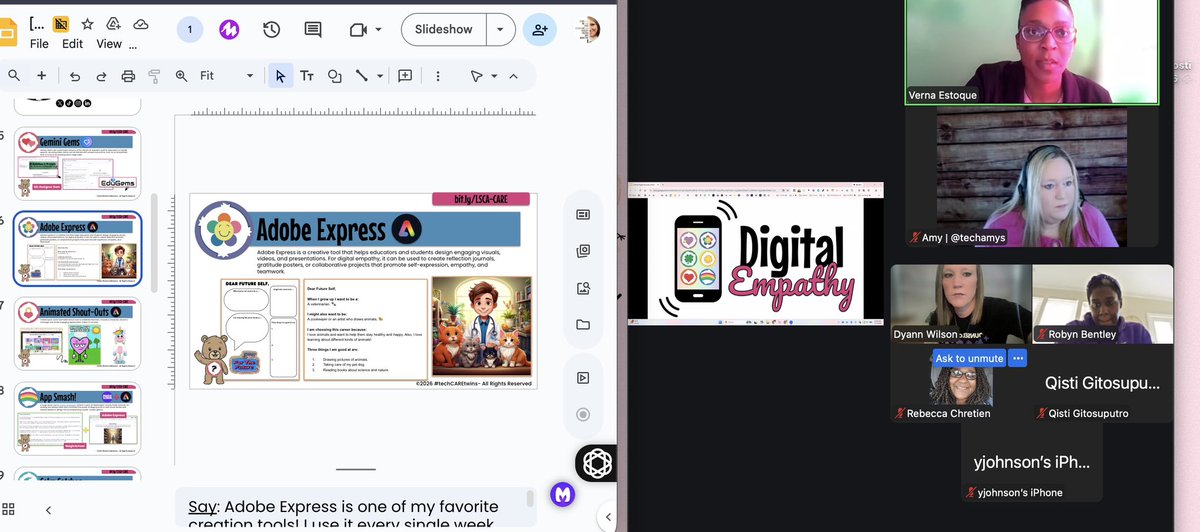Collapse the filmstrip with the left chevron

[48, 510]
